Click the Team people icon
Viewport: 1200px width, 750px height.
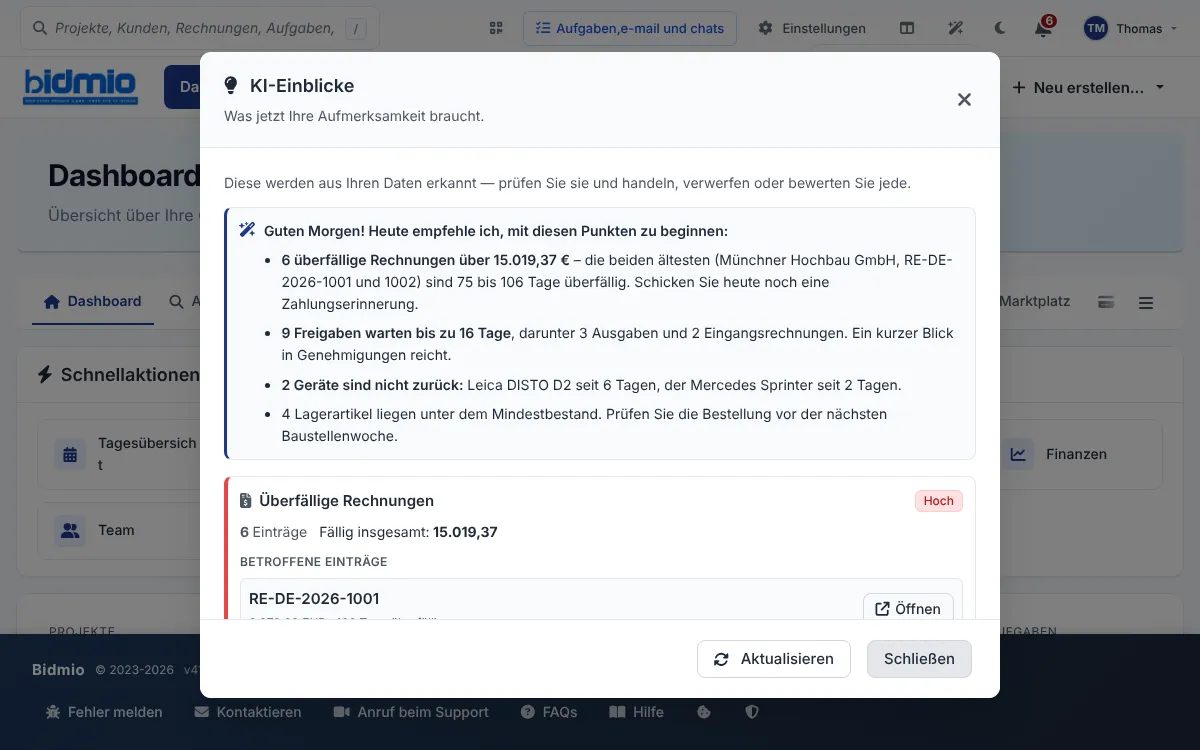click(x=70, y=530)
